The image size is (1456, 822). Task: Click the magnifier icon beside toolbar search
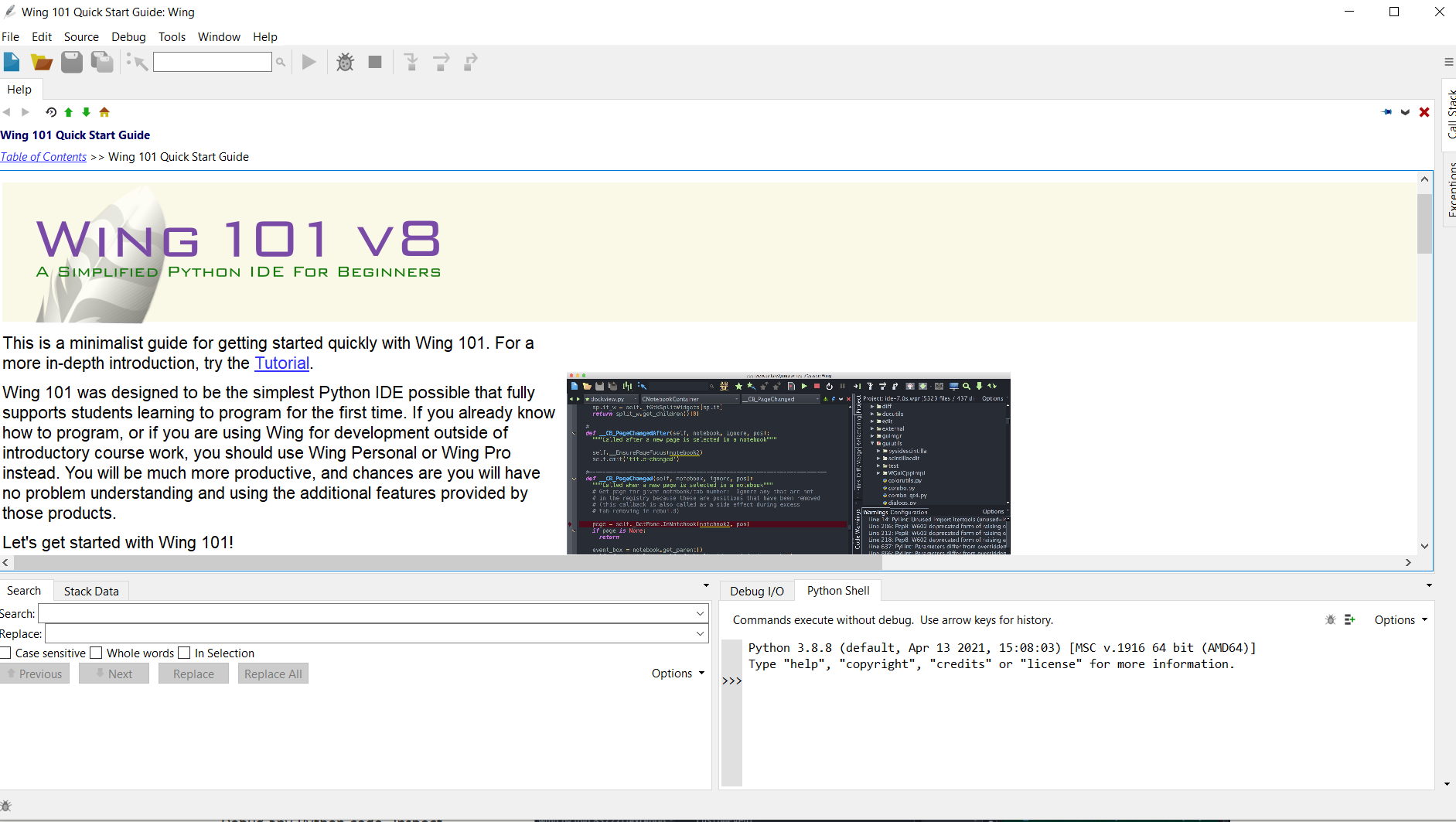(281, 62)
